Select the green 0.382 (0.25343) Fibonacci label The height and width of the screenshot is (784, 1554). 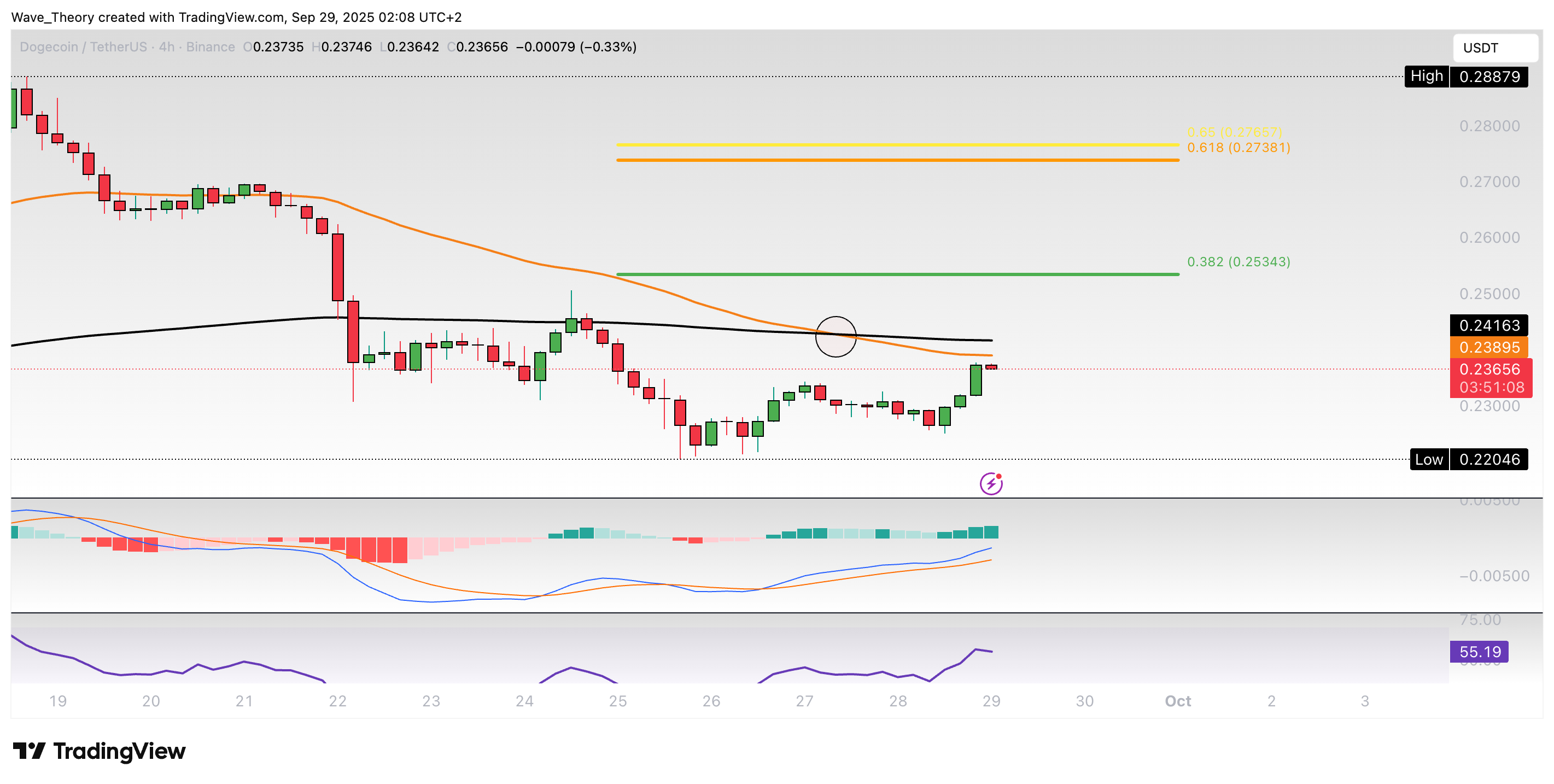point(1238,262)
